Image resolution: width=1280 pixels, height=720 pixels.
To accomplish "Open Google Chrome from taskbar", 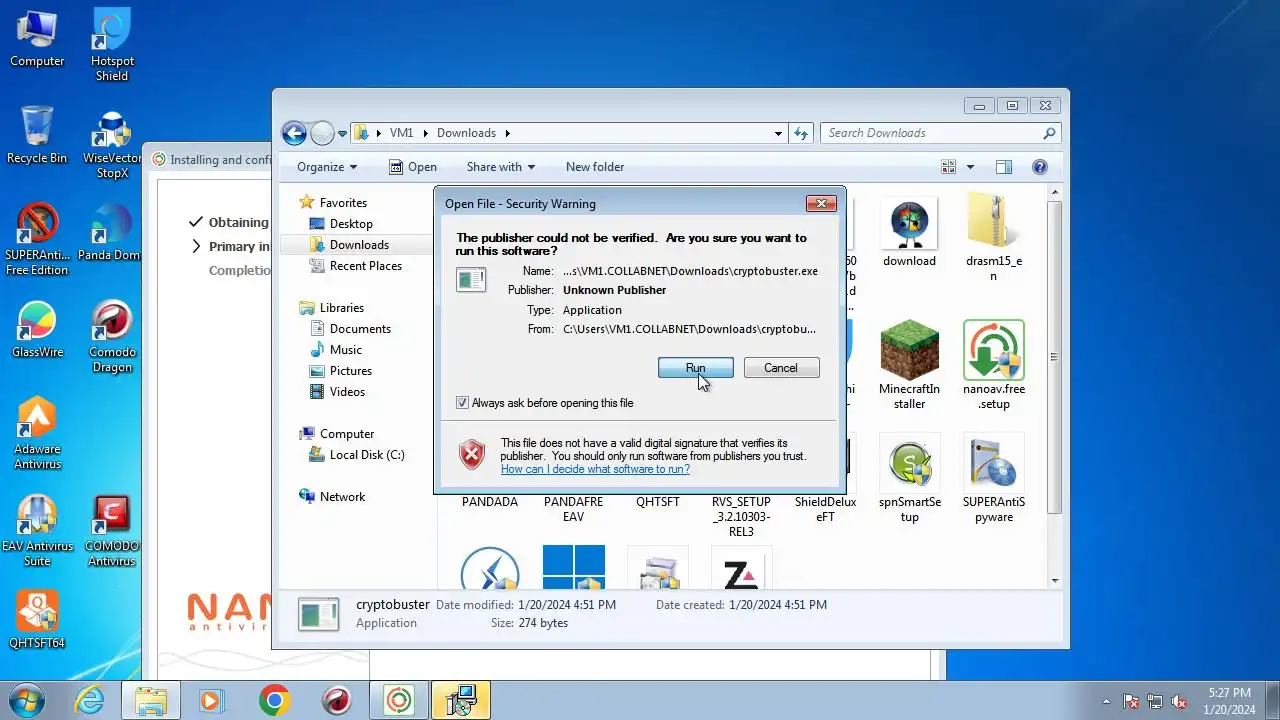I will 274,700.
